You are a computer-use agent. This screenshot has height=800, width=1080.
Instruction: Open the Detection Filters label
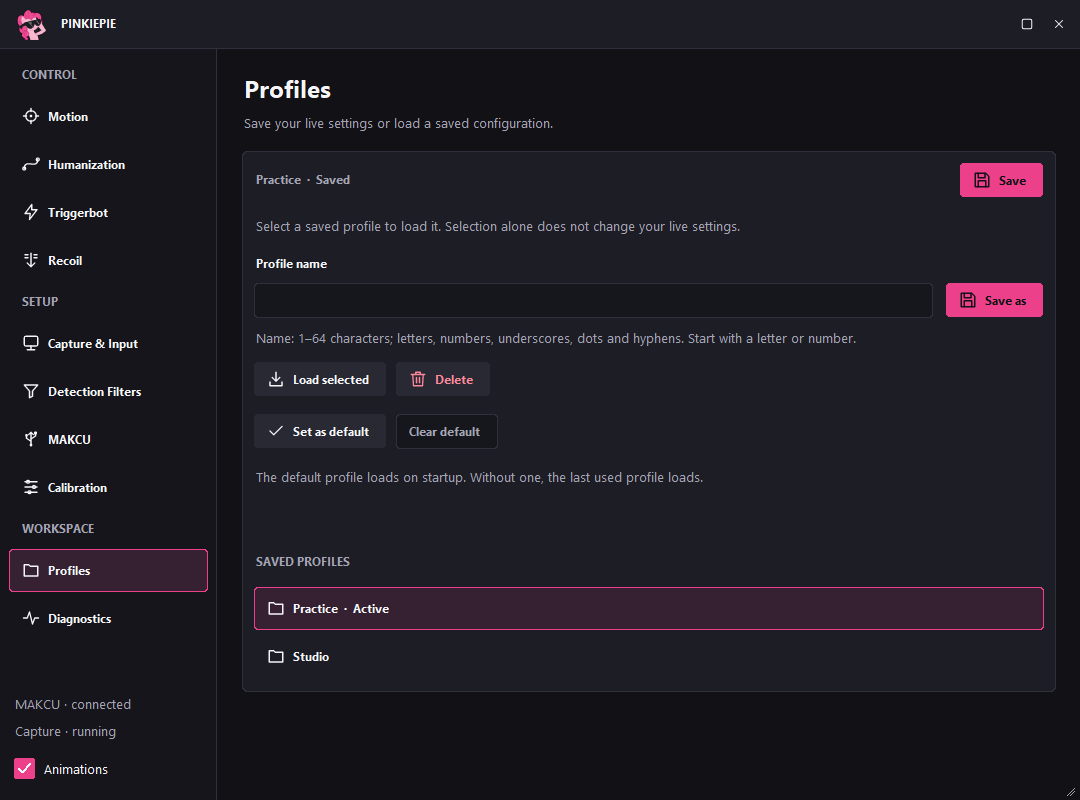pos(94,391)
